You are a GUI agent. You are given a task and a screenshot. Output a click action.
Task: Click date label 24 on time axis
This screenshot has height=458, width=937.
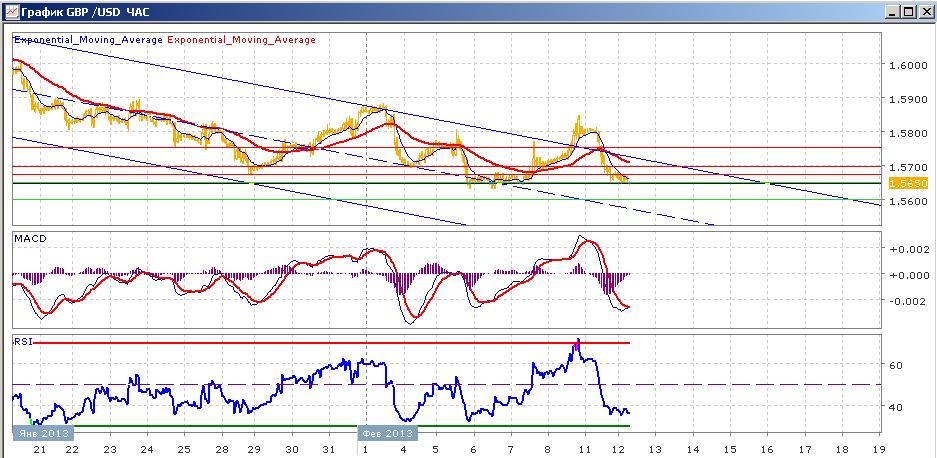click(146, 449)
